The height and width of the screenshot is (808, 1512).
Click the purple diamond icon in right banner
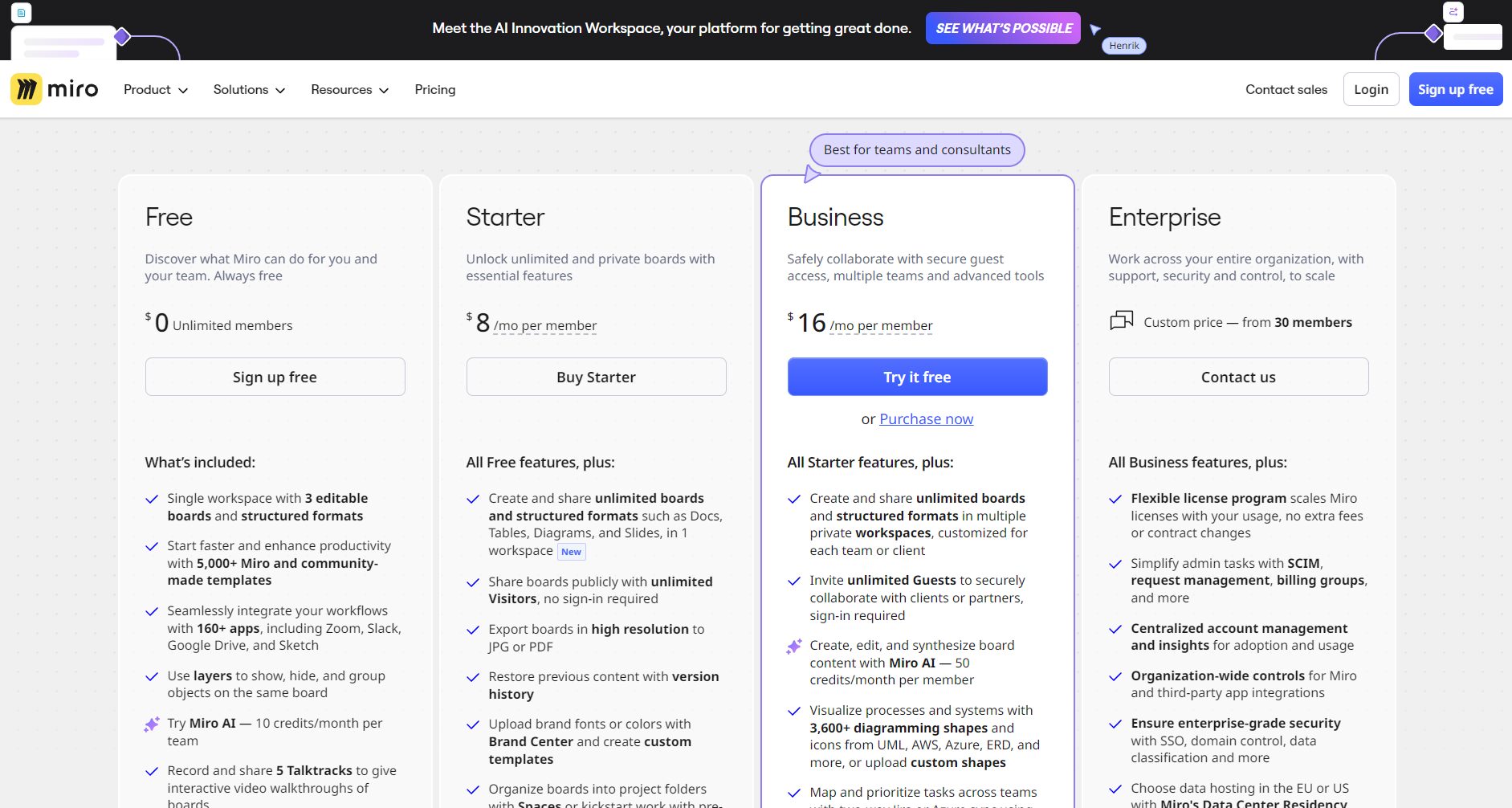pyautogui.click(x=1433, y=34)
